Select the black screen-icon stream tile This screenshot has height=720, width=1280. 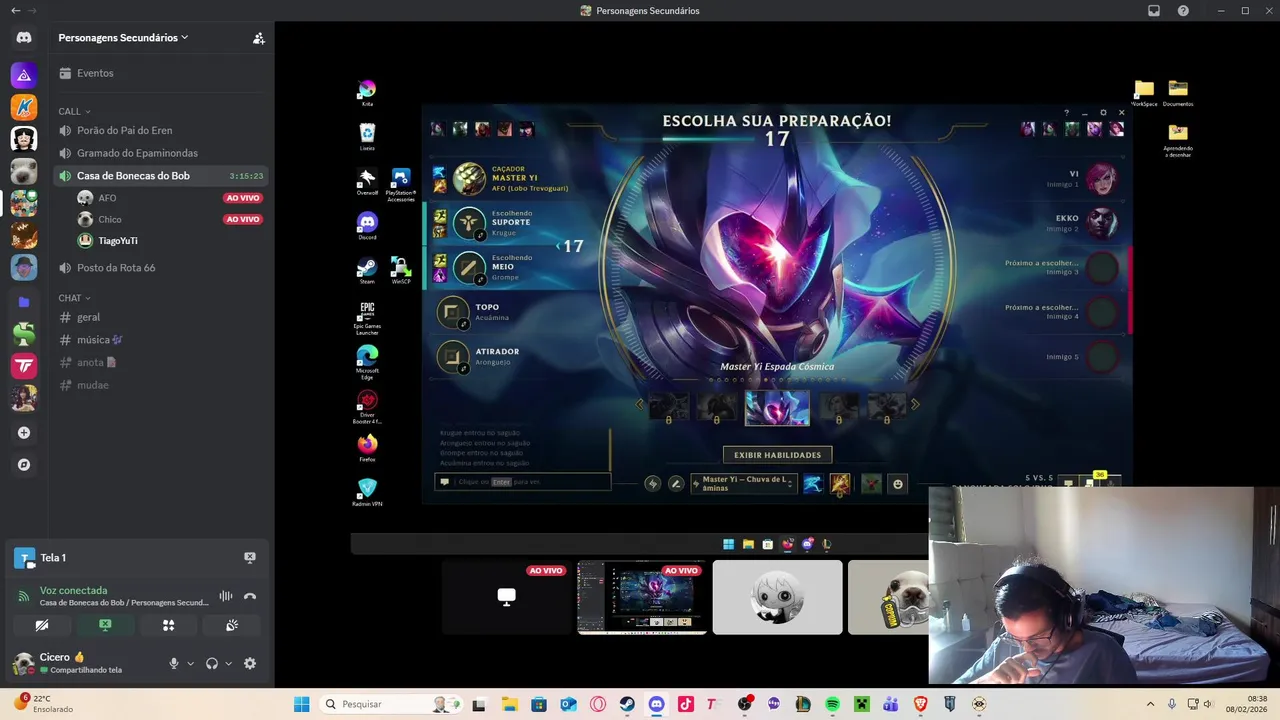[507, 597]
